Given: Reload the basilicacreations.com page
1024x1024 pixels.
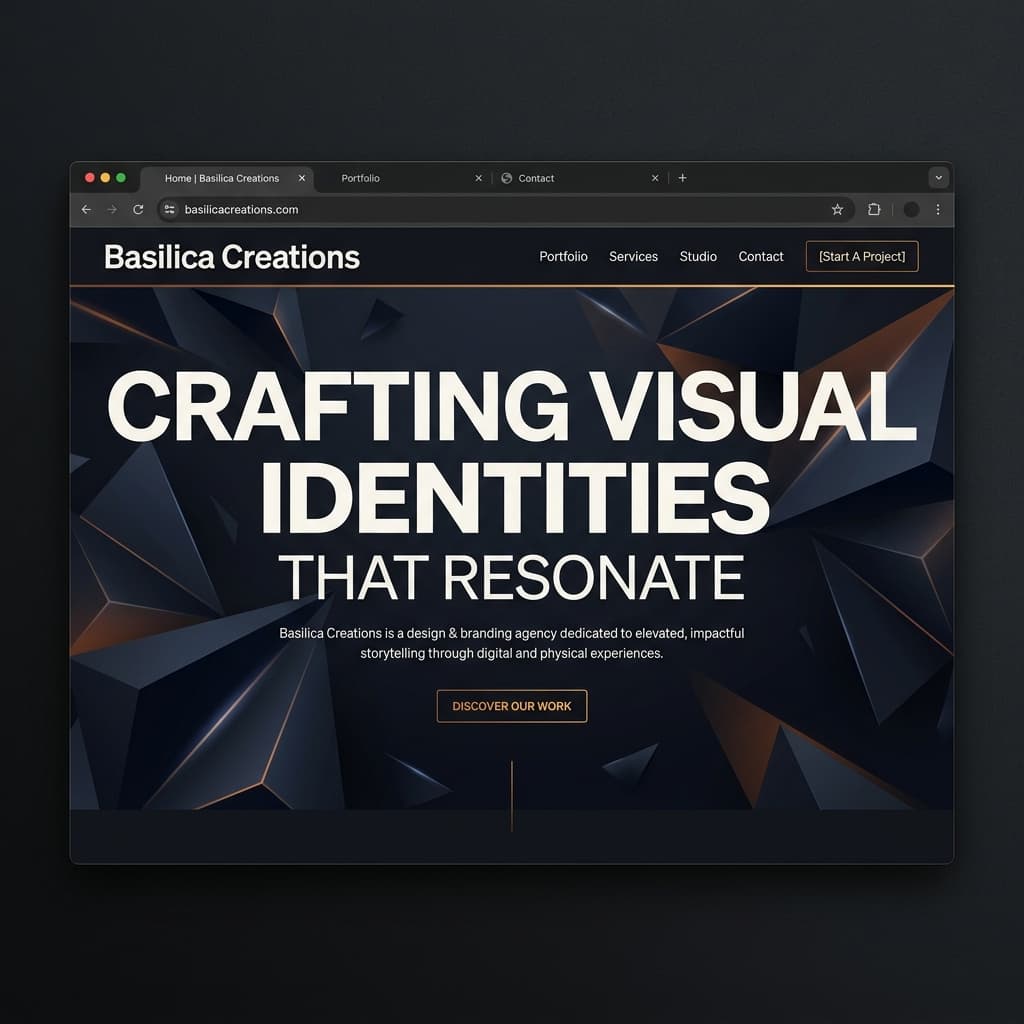Looking at the screenshot, I should pyautogui.click(x=138, y=210).
